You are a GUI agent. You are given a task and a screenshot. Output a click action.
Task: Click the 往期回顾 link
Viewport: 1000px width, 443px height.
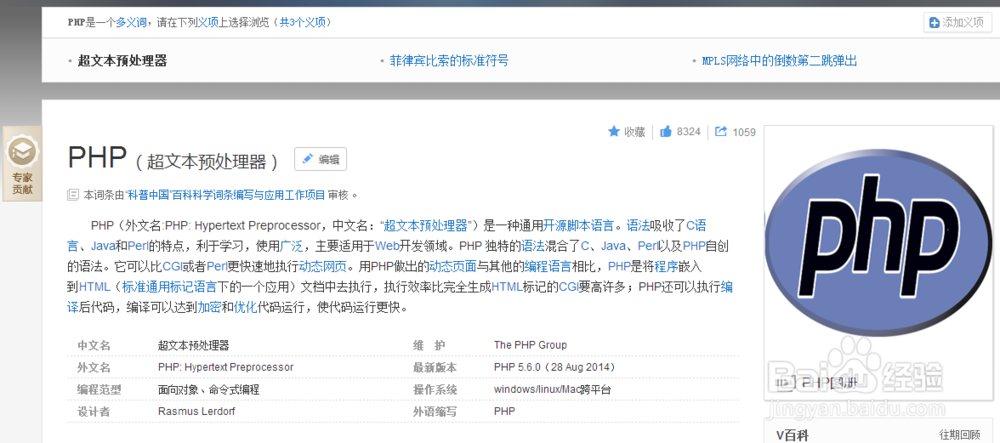point(960,435)
